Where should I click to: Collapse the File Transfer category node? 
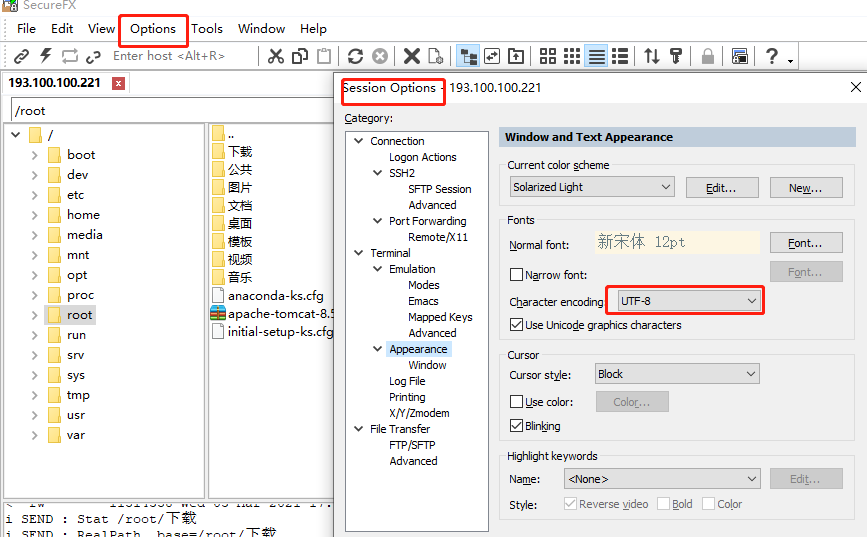(x=359, y=429)
